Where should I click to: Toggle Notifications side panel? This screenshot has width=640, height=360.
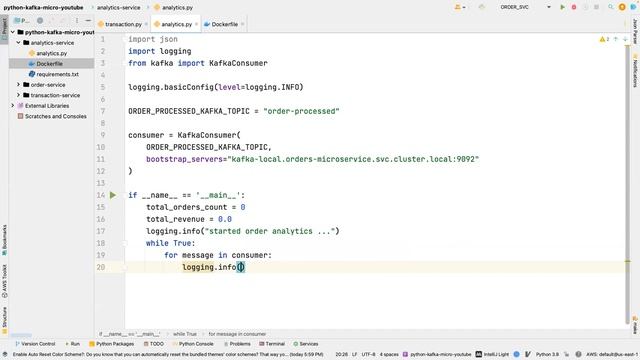pyautogui.click(x=635, y=70)
